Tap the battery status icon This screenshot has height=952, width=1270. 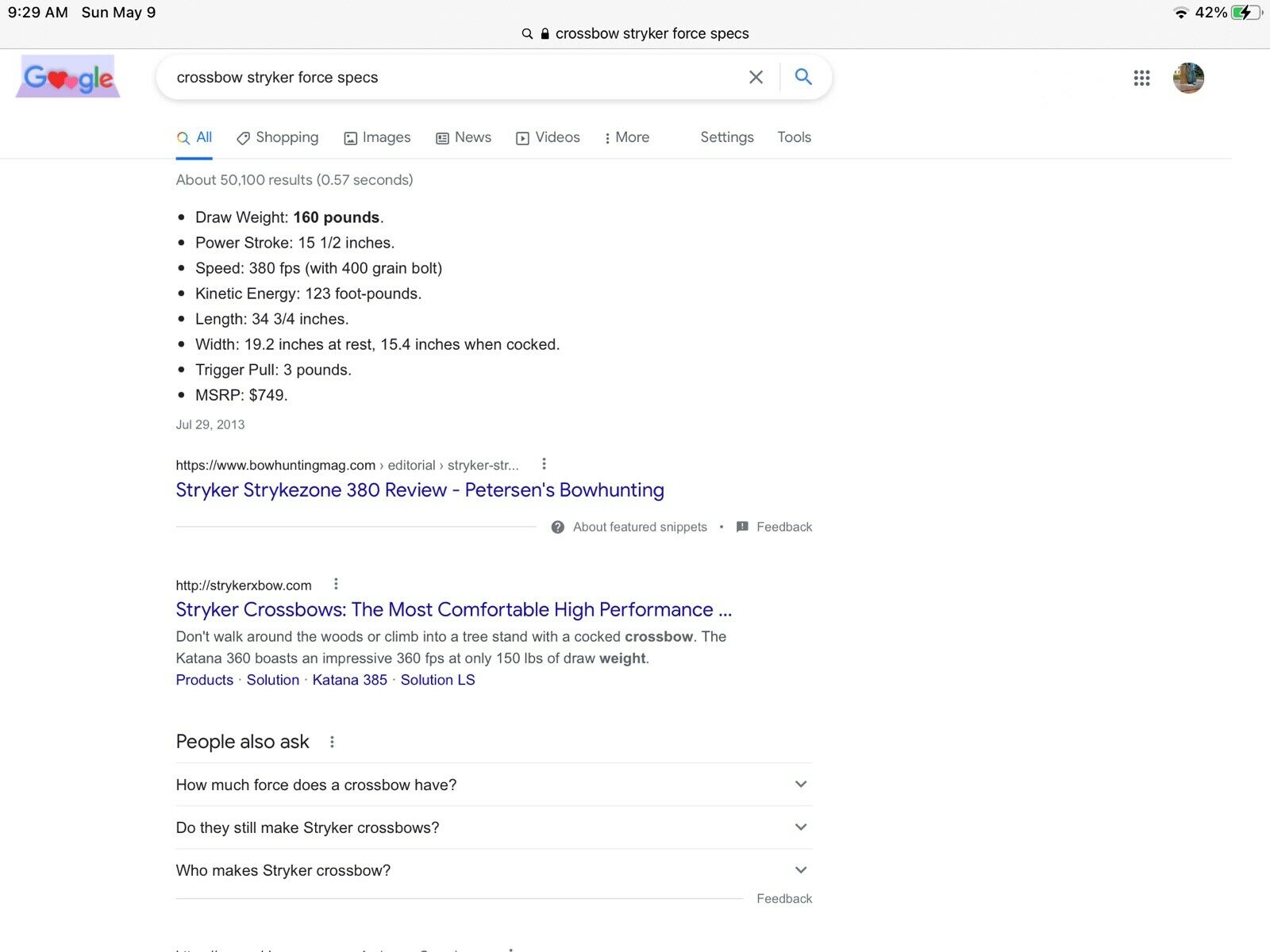[1246, 13]
